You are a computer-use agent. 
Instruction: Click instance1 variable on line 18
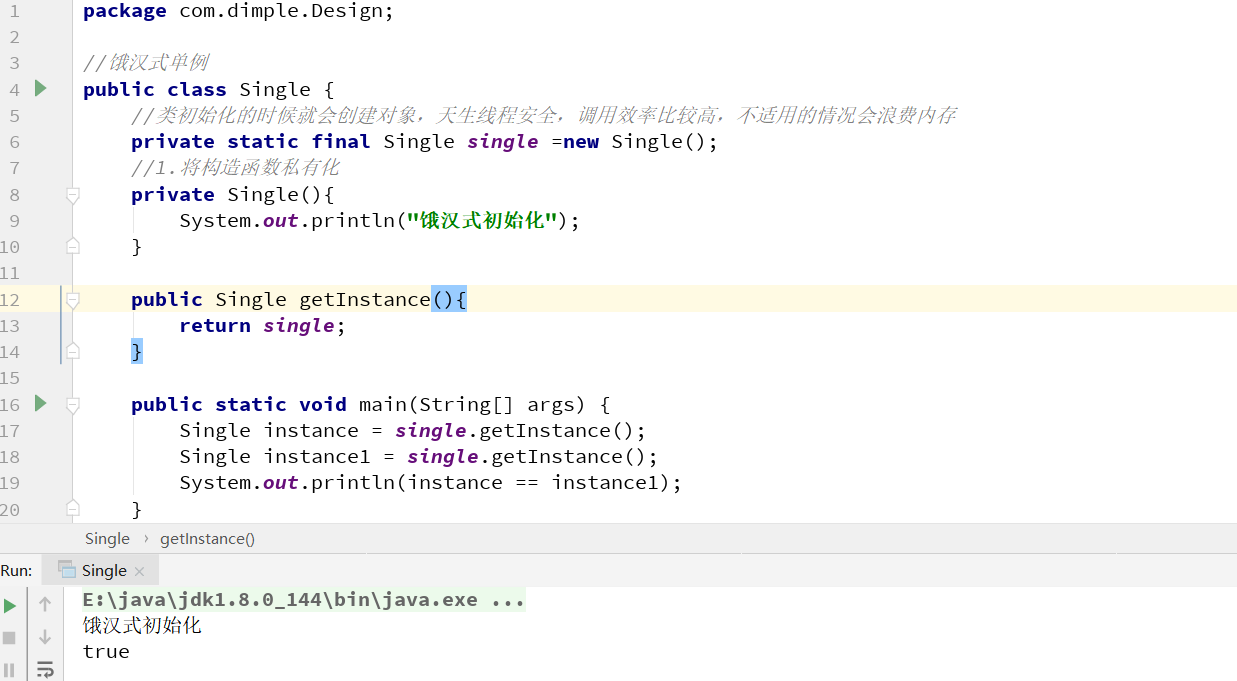pyautogui.click(x=317, y=456)
